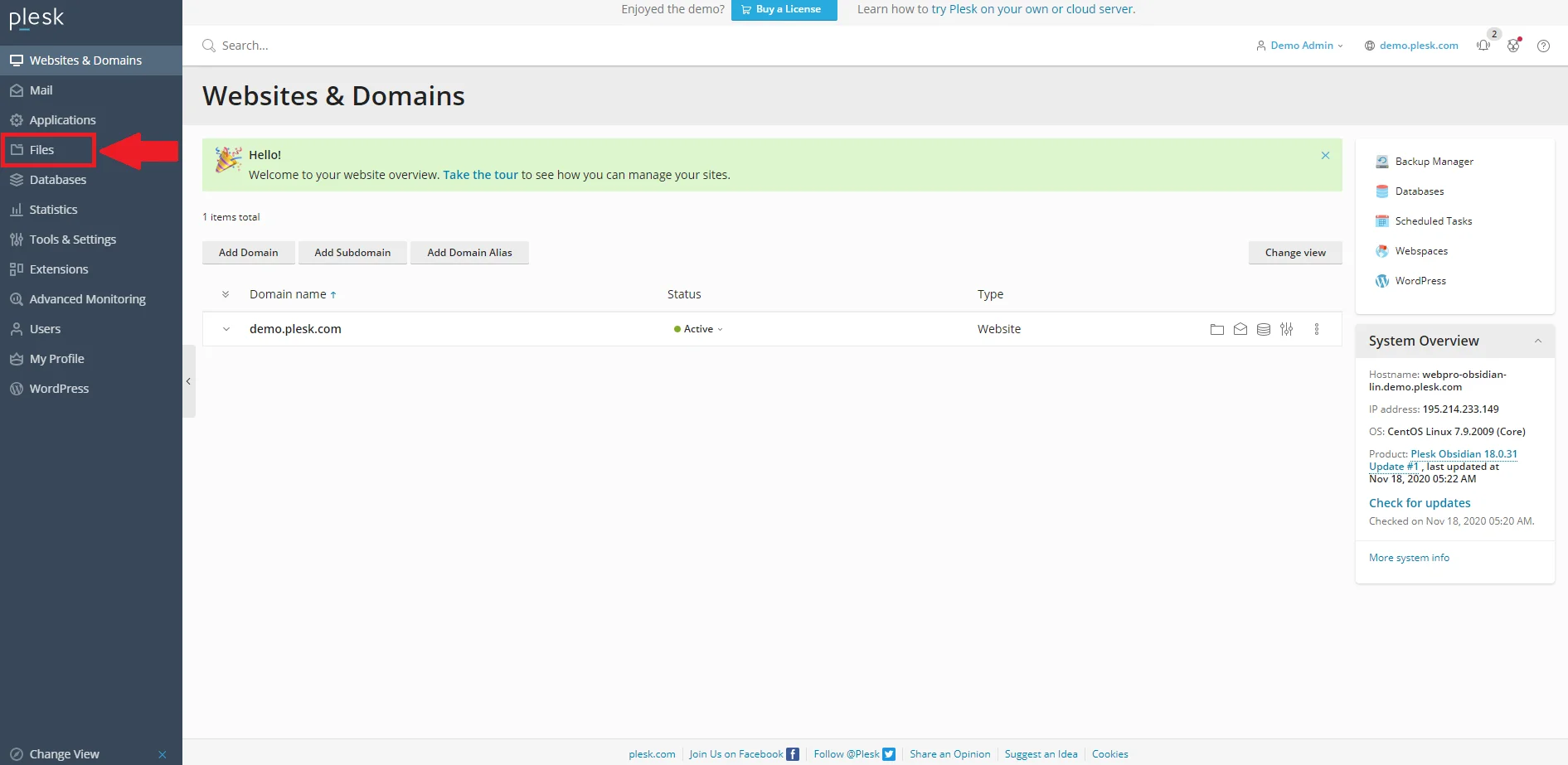Open file manager icon in demo.plesk.com row
The width and height of the screenshot is (1568, 765).
(x=1216, y=329)
